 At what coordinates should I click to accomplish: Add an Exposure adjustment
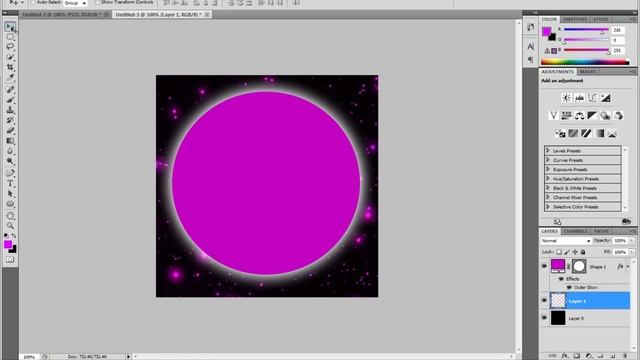pos(605,98)
